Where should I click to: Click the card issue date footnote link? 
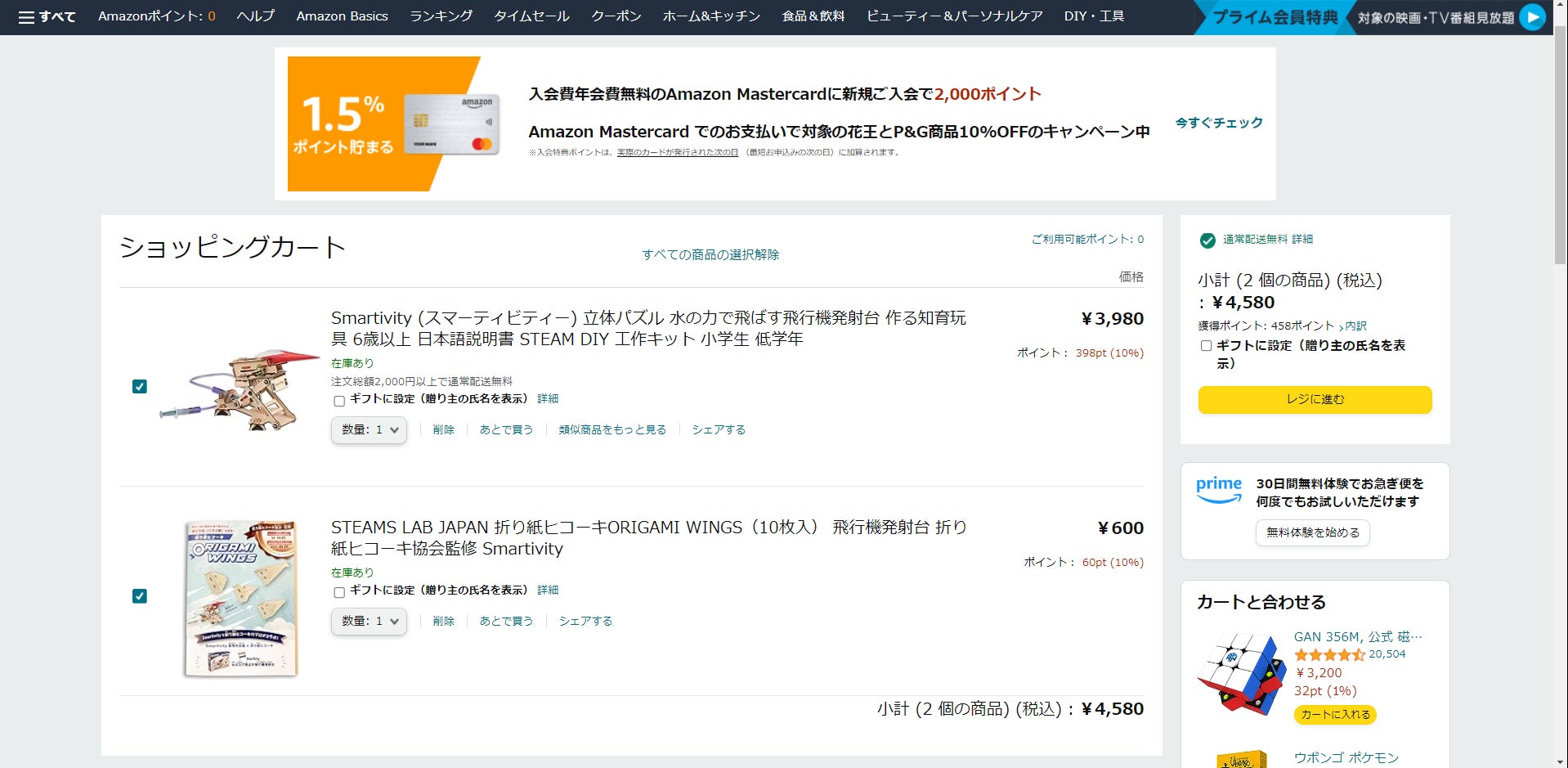(677, 153)
